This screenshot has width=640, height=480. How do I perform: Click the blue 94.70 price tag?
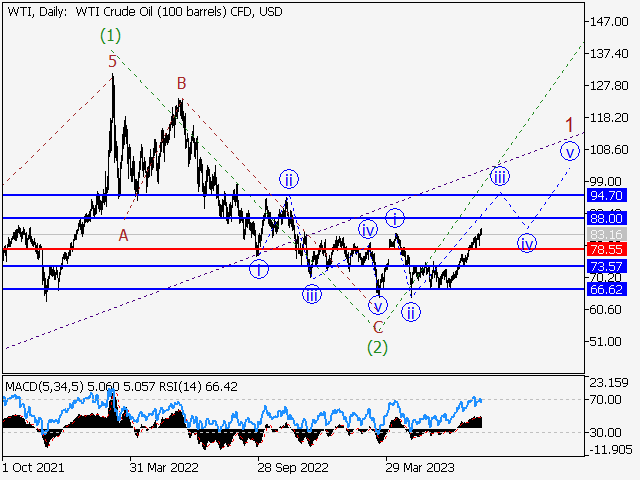(x=607, y=196)
